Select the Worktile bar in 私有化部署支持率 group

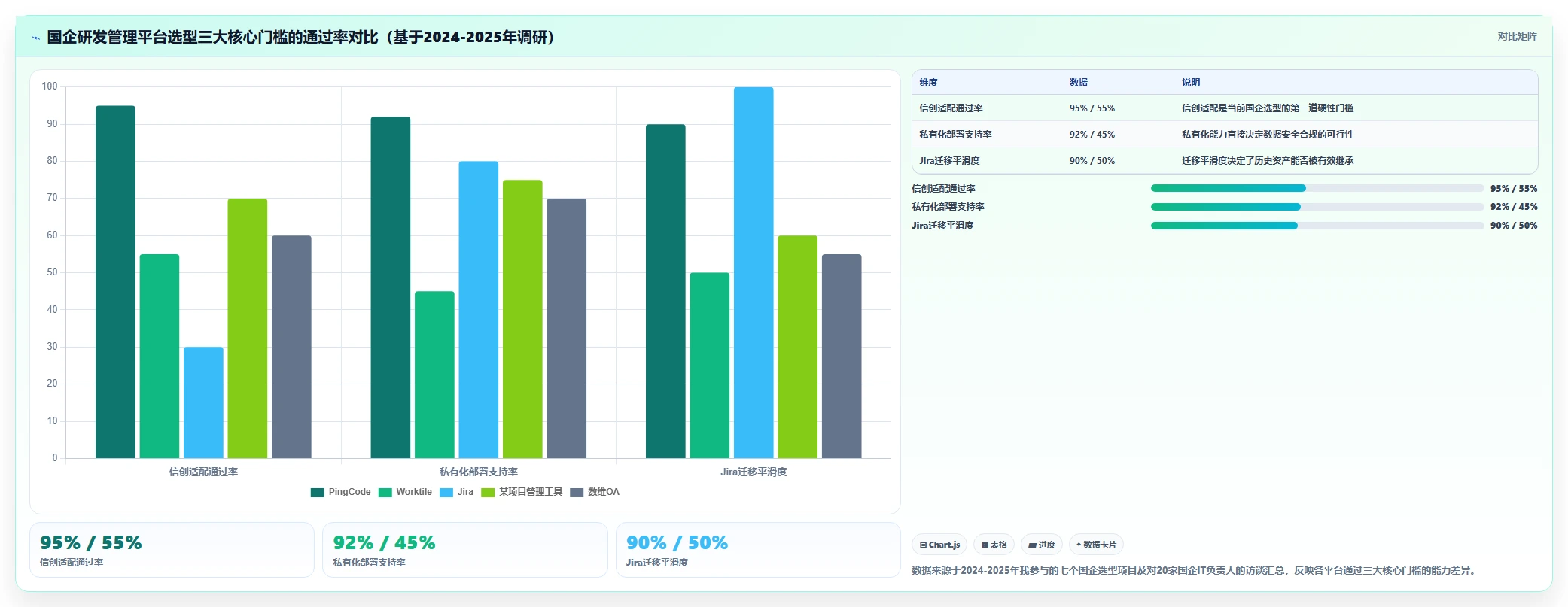(x=434, y=375)
